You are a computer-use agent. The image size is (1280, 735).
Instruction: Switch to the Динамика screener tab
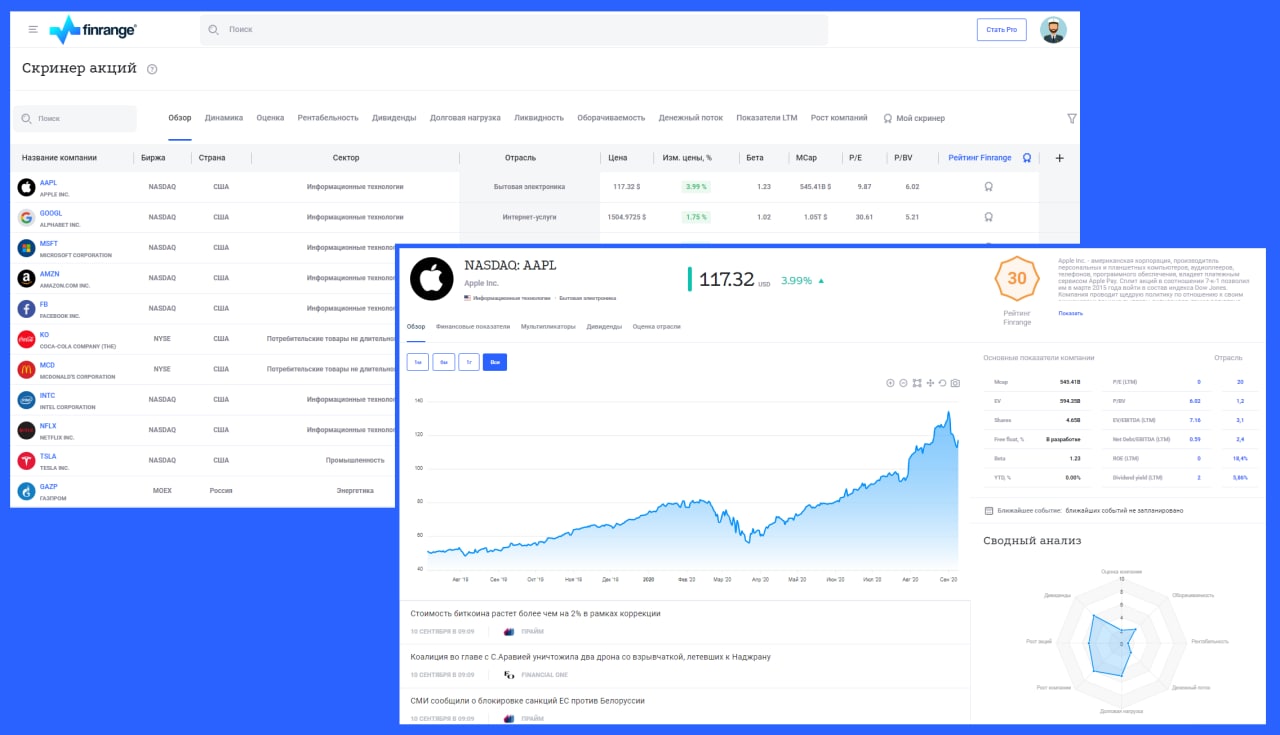coord(224,118)
